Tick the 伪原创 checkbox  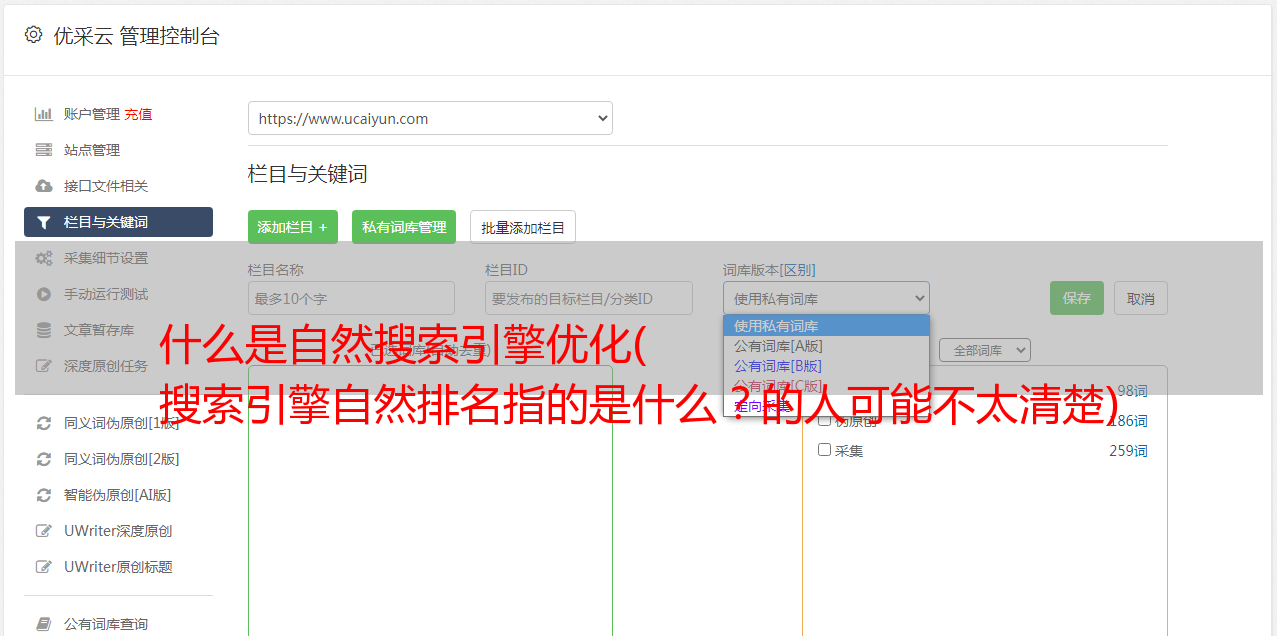coord(825,420)
